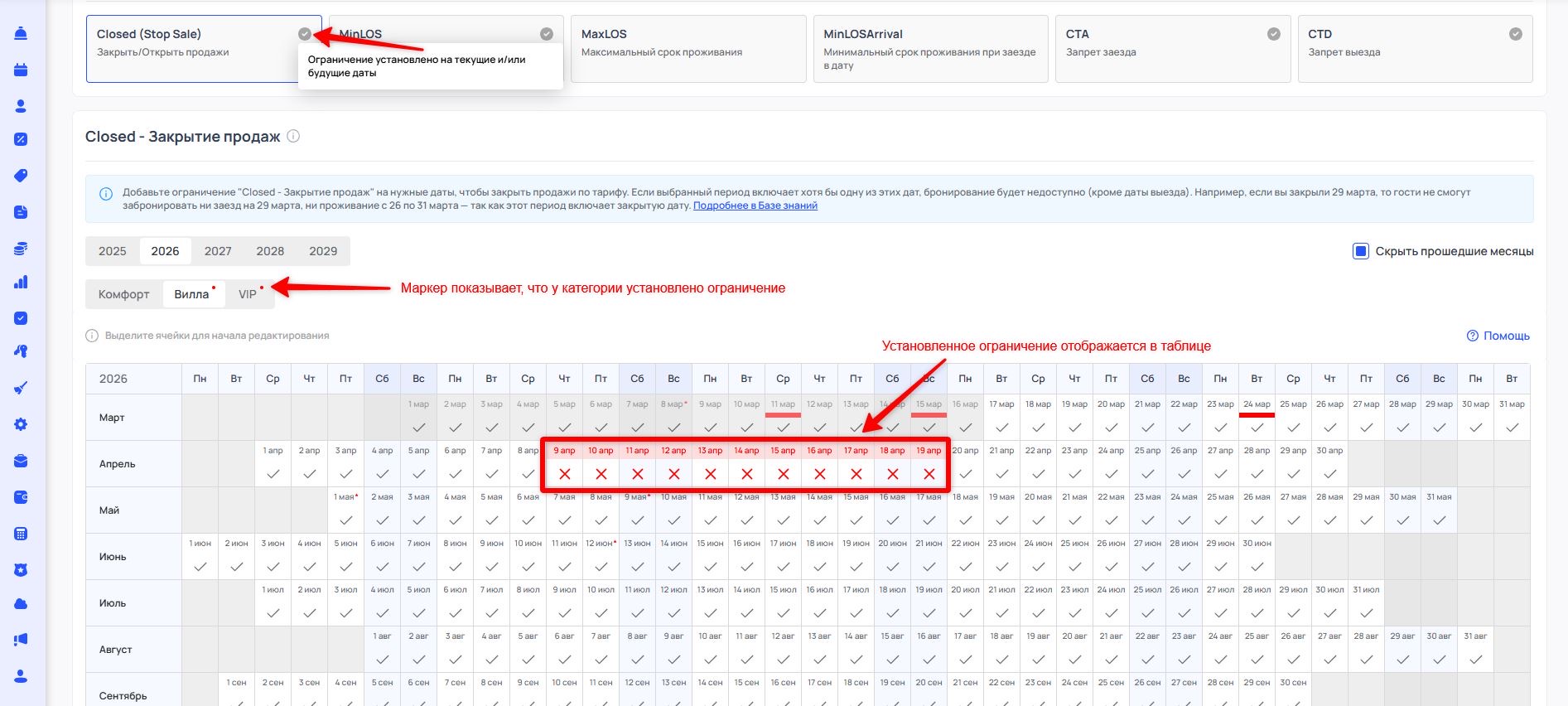Switch to the 2027 year tab
Screen dimensions: 1568x706
218,251
